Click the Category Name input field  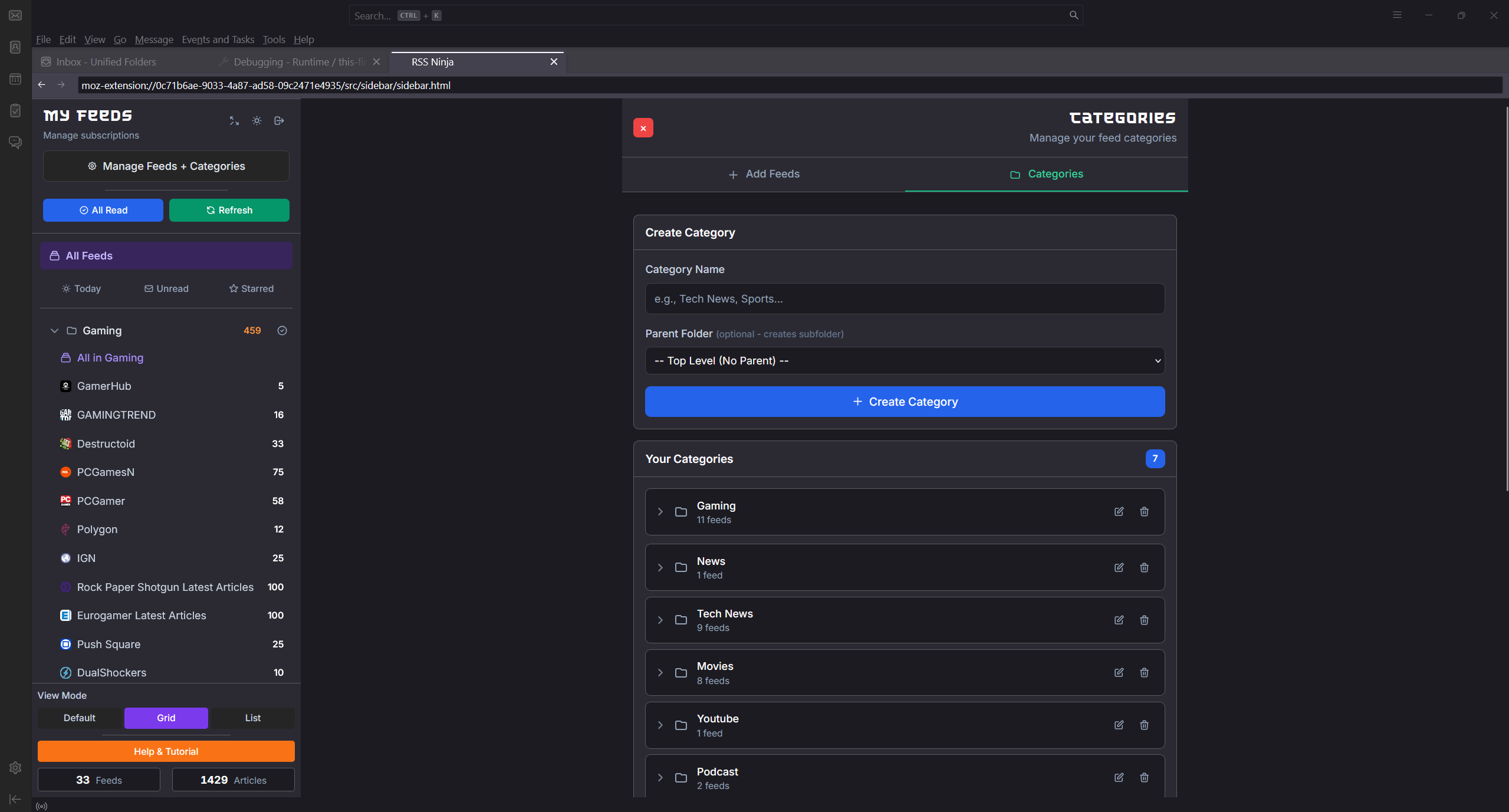[905, 299]
